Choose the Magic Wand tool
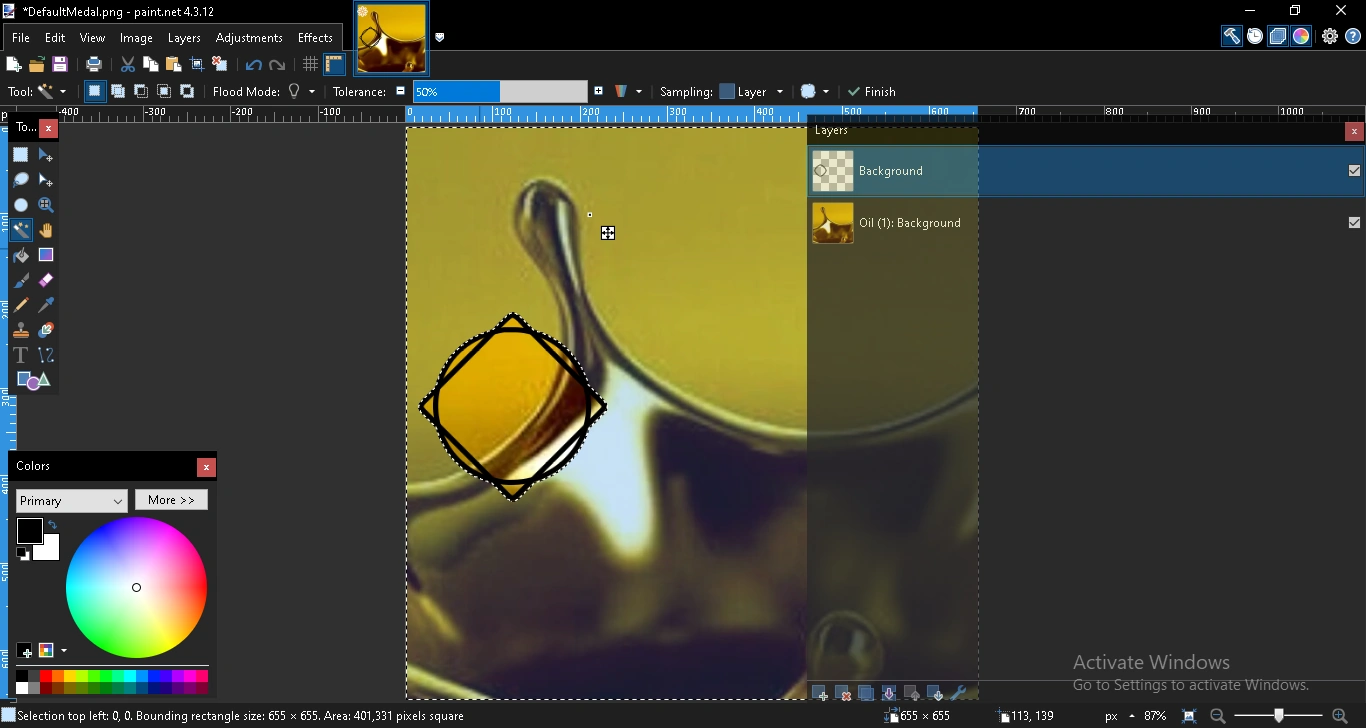The image size is (1366, 728). pos(21,231)
